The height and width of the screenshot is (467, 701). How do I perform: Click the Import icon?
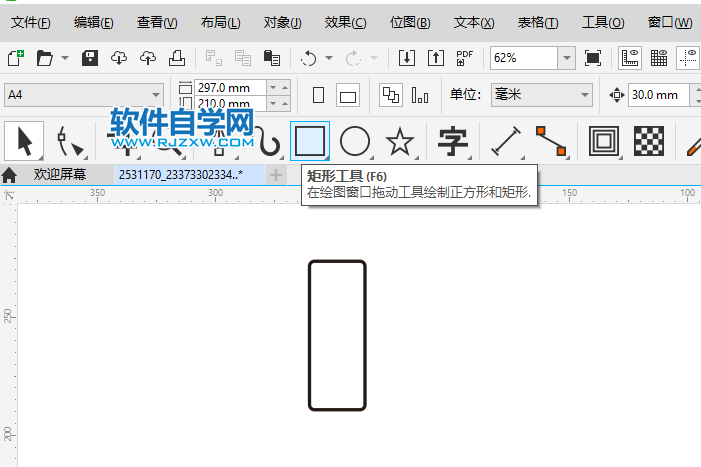tap(407, 58)
